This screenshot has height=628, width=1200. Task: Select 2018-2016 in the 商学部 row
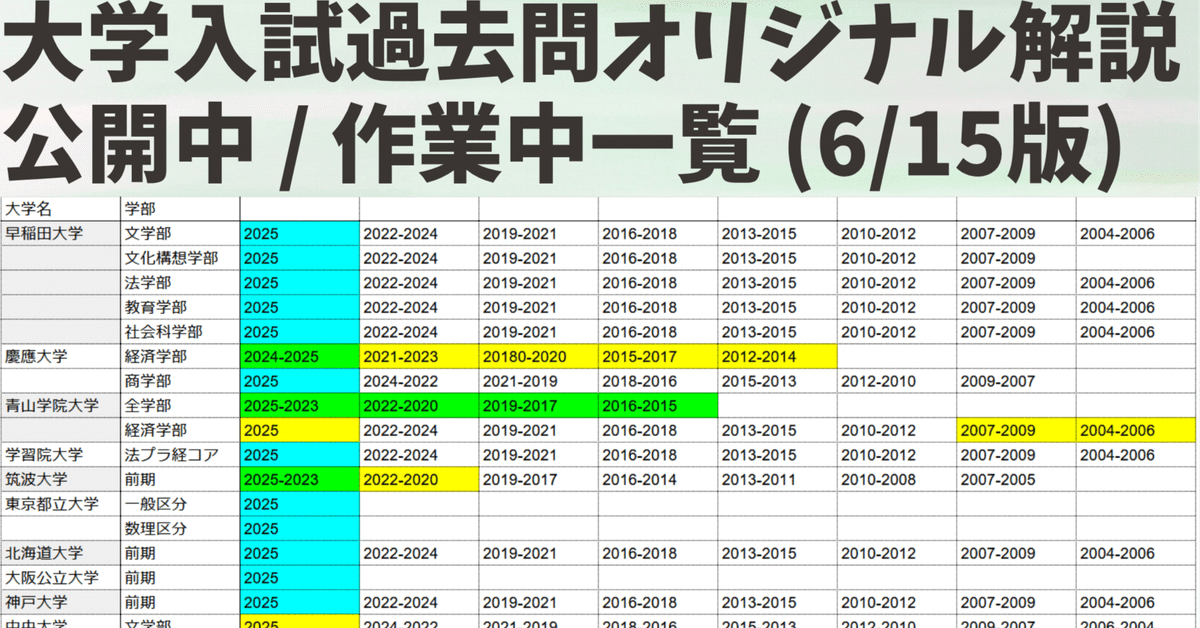pos(658,381)
